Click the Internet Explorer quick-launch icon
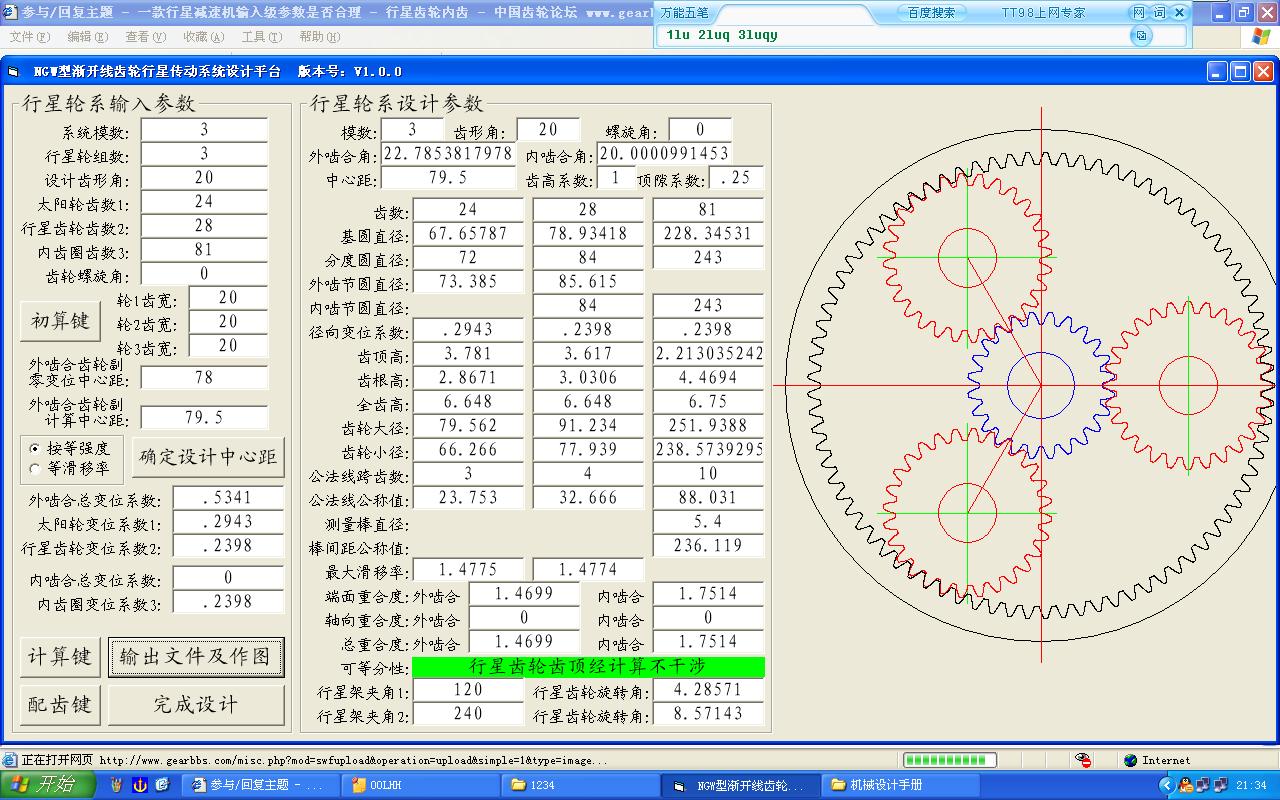 pos(162,785)
